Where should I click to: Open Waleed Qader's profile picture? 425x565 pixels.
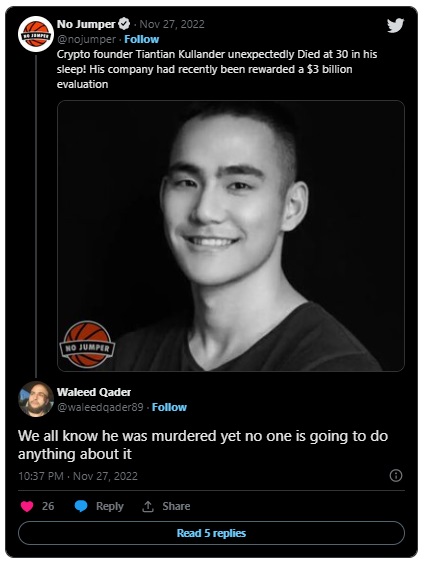36,399
